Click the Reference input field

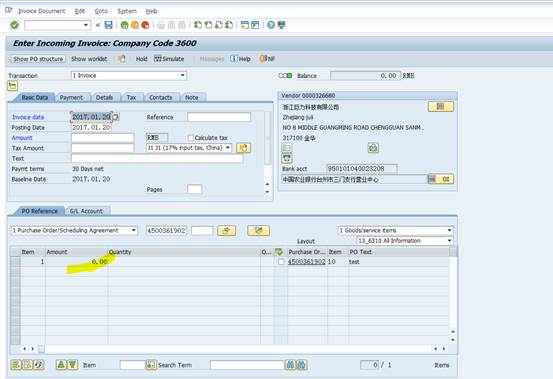pyautogui.click(x=219, y=117)
